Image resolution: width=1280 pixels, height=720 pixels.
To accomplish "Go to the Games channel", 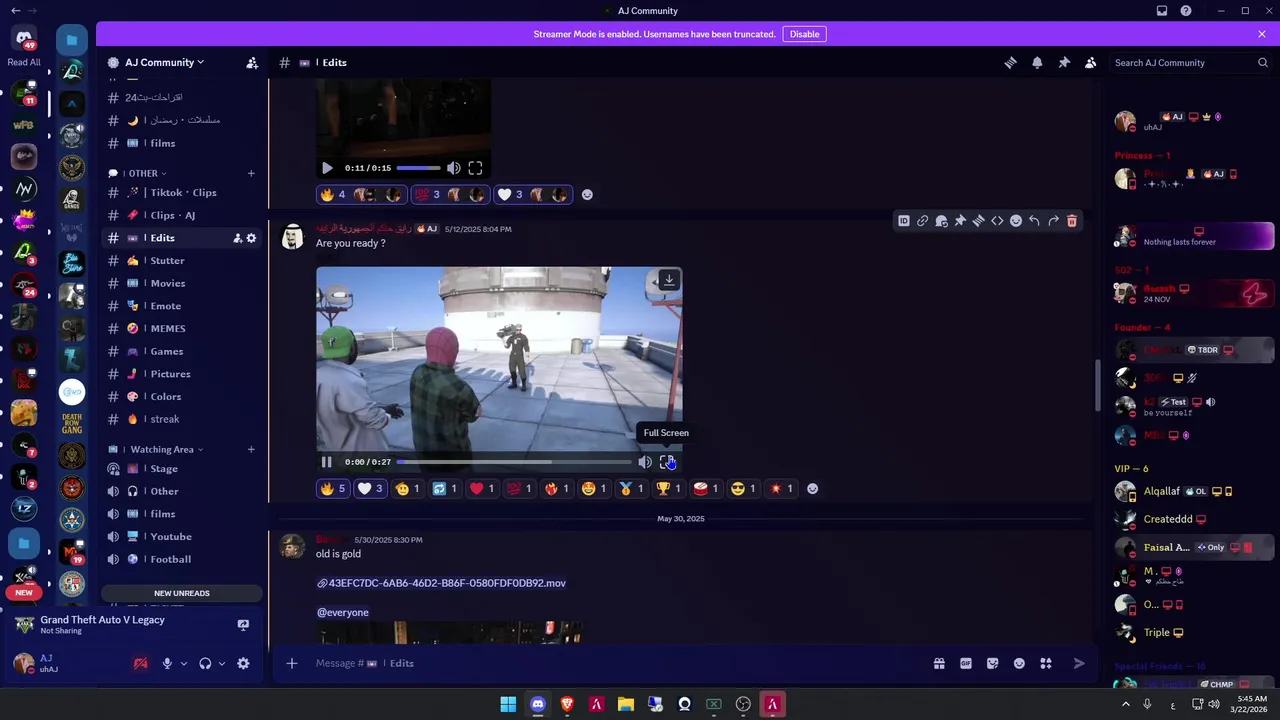I will tap(183, 352).
